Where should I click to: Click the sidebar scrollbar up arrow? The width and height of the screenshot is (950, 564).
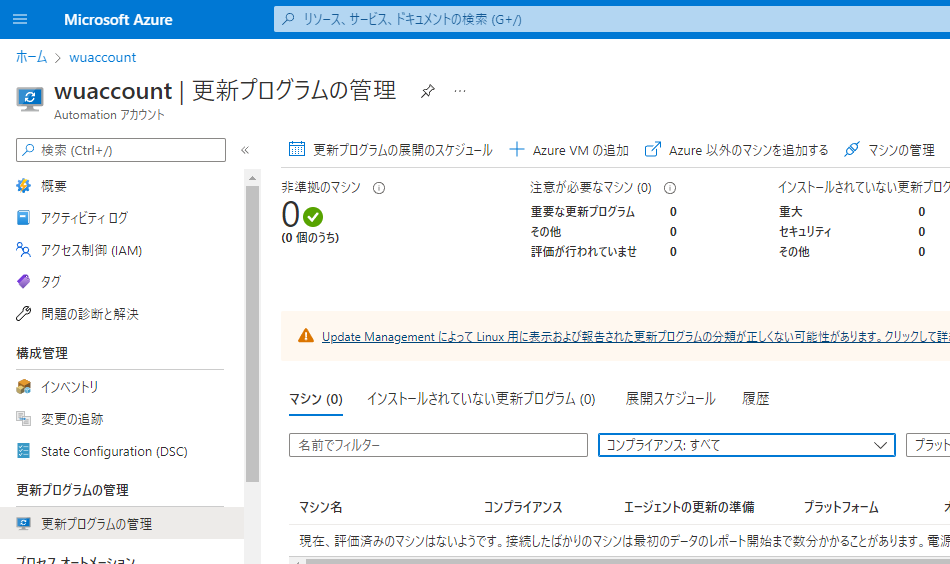253,177
